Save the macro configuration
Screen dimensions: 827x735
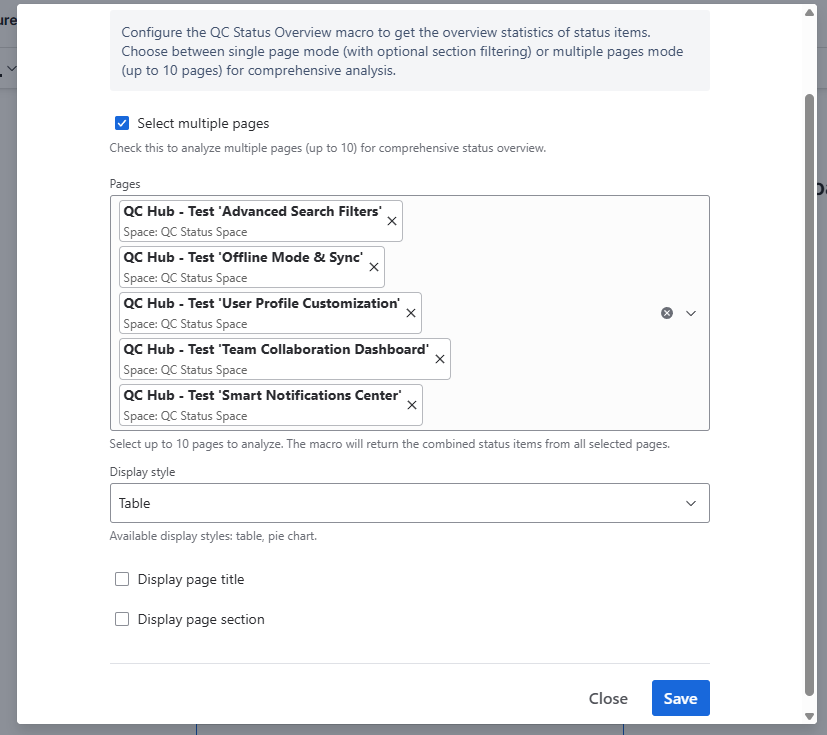click(x=680, y=698)
